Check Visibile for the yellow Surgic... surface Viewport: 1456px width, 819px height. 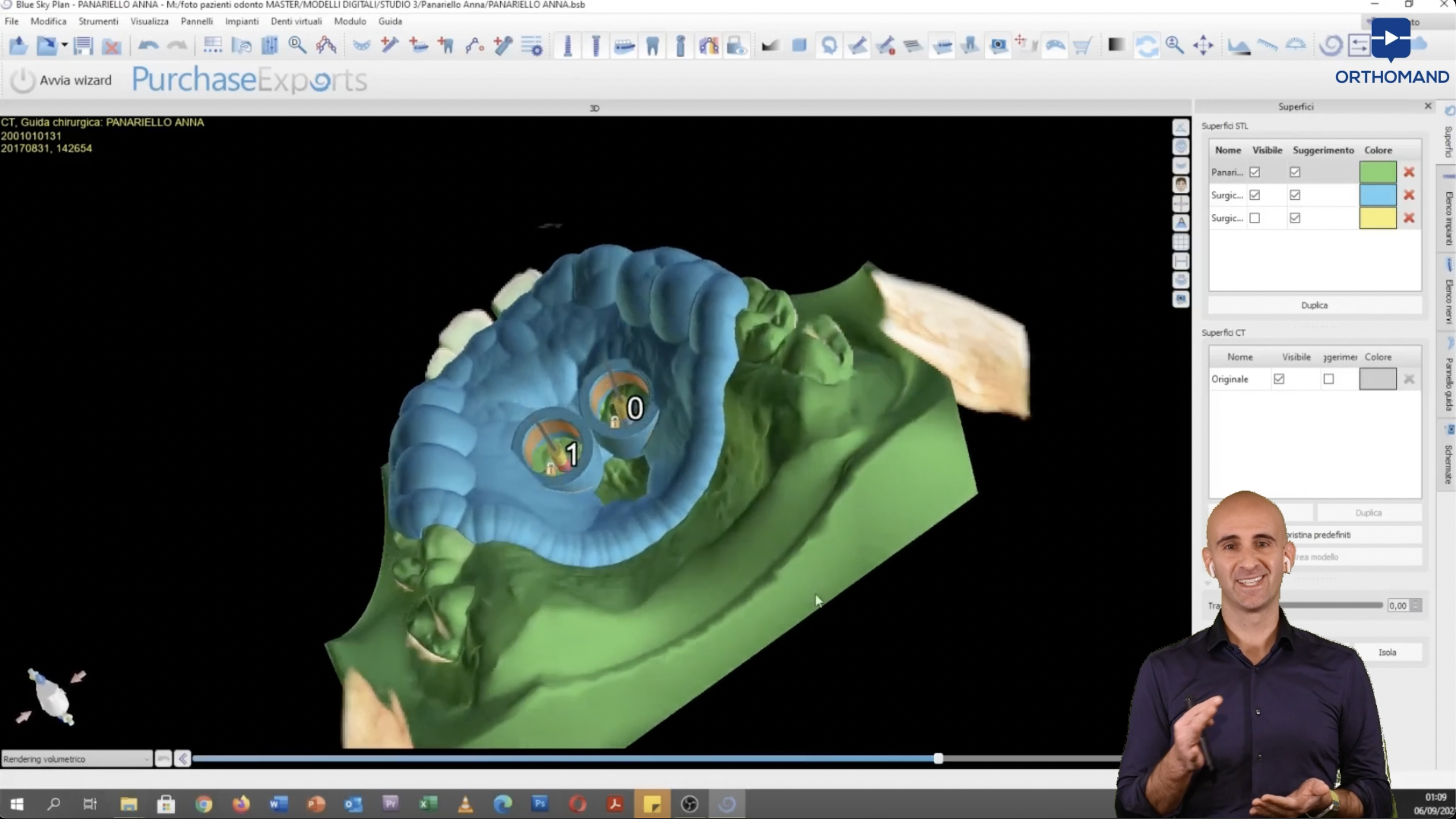click(x=1255, y=218)
